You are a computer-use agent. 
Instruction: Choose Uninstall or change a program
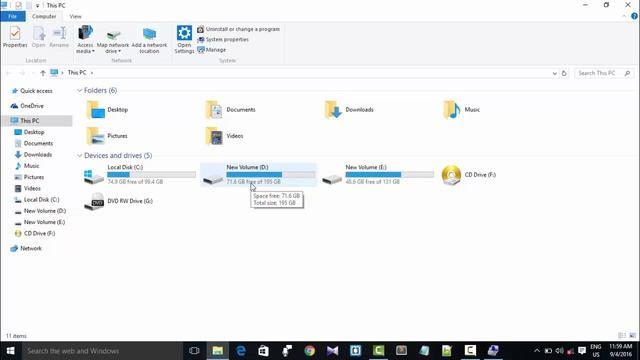tap(239, 29)
